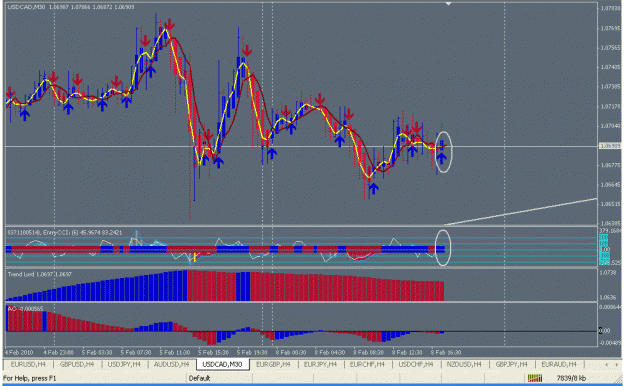Screen dimensions: 625x386
Task: Open the EURJPY,H4 chart tab
Action: [x=320, y=364]
